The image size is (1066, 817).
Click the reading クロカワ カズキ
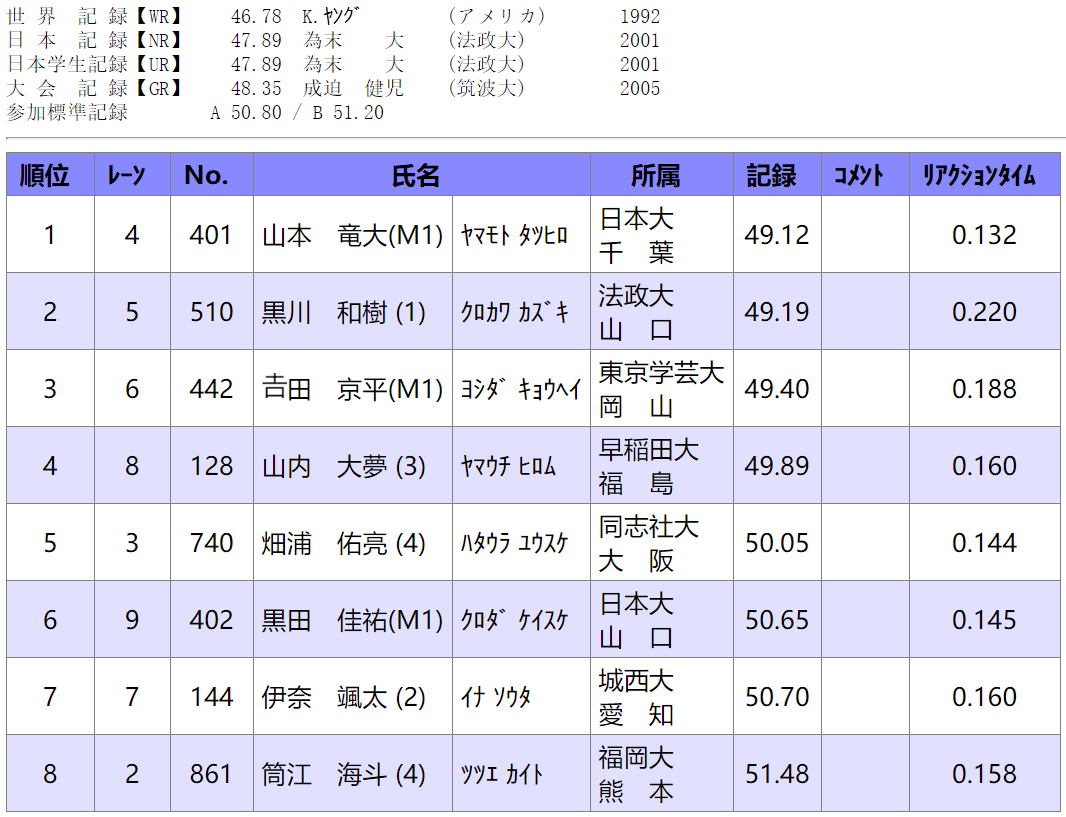(514, 312)
